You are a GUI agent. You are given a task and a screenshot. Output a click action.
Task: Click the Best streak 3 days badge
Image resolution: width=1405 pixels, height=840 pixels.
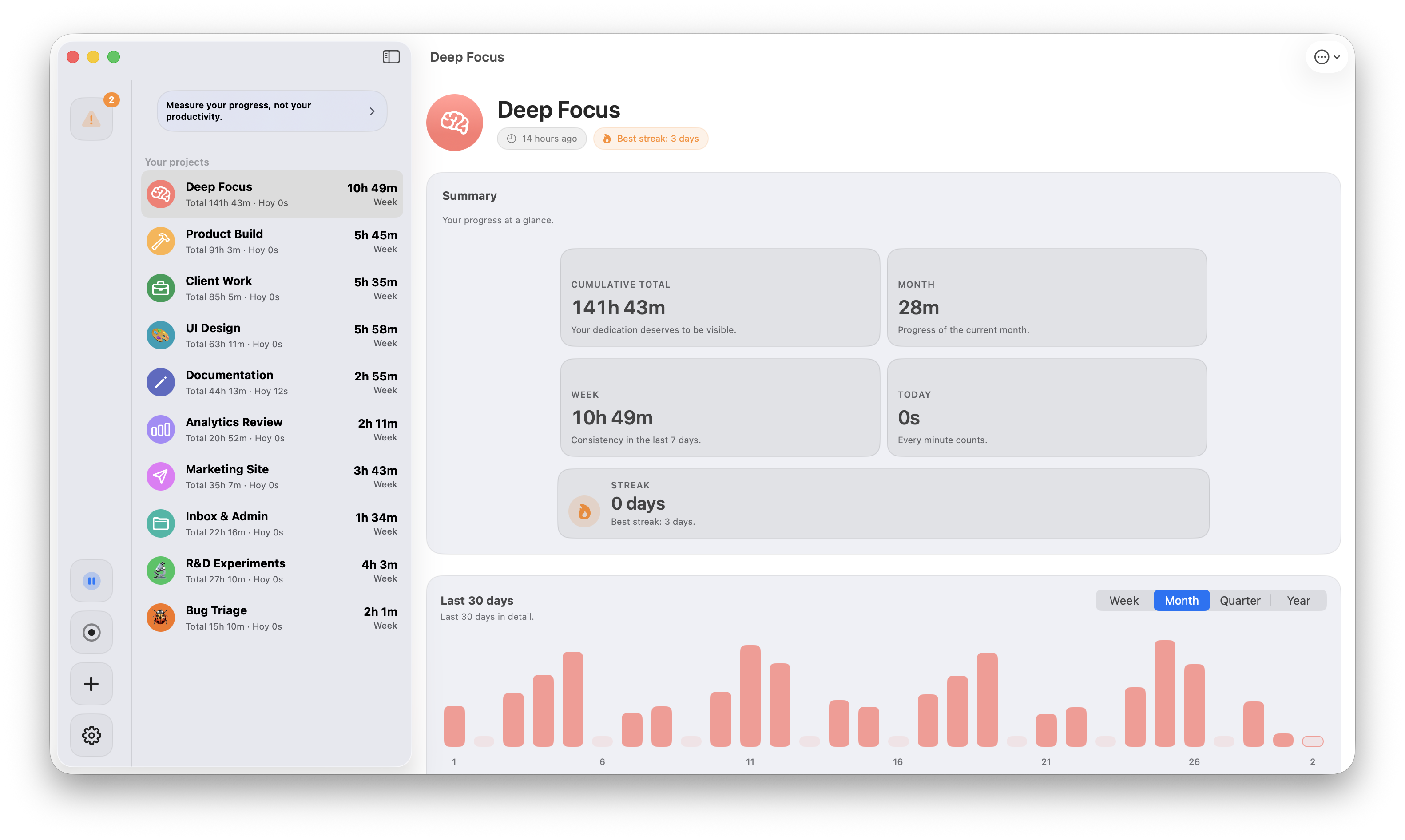click(x=651, y=138)
